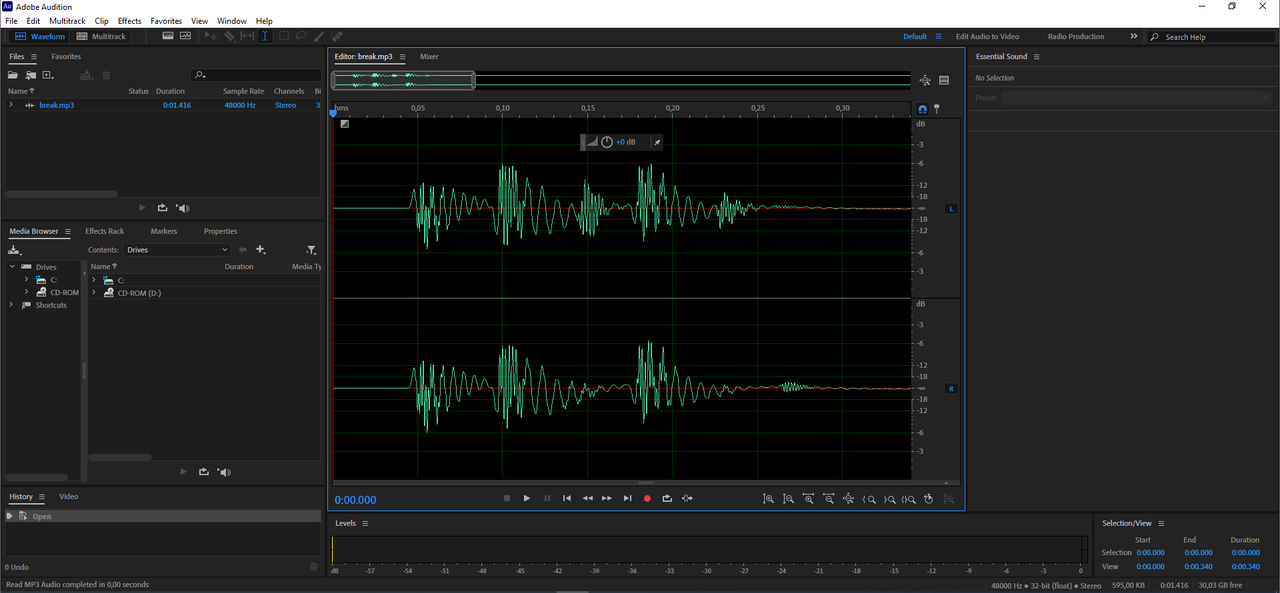Click the Rewind transport button

tap(587, 498)
